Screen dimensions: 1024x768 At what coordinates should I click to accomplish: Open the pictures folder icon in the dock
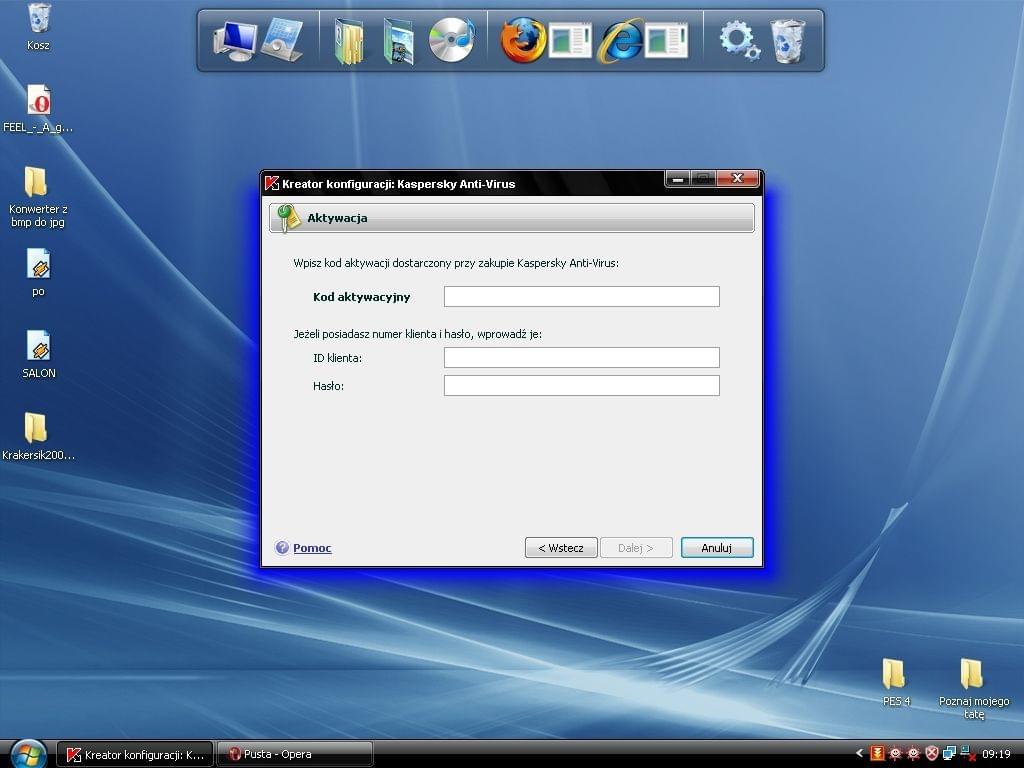click(398, 41)
